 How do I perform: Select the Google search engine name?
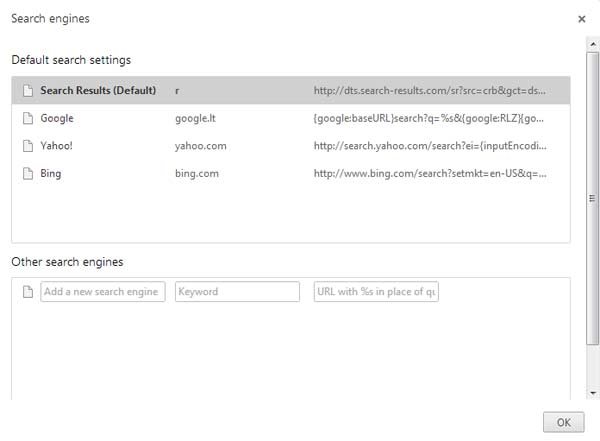[x=57, y=118]
